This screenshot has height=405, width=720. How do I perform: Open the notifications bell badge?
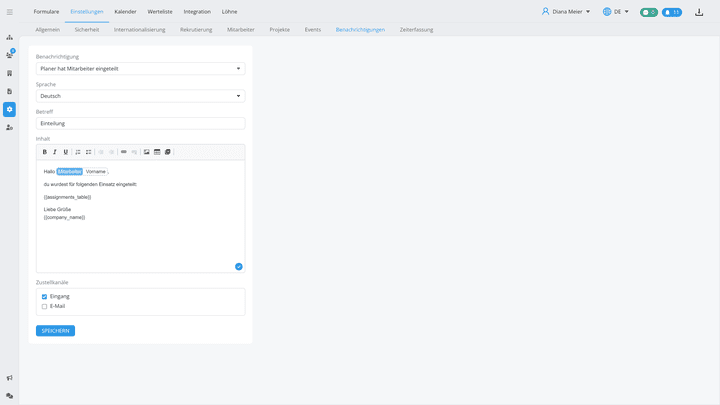point(672,12)
